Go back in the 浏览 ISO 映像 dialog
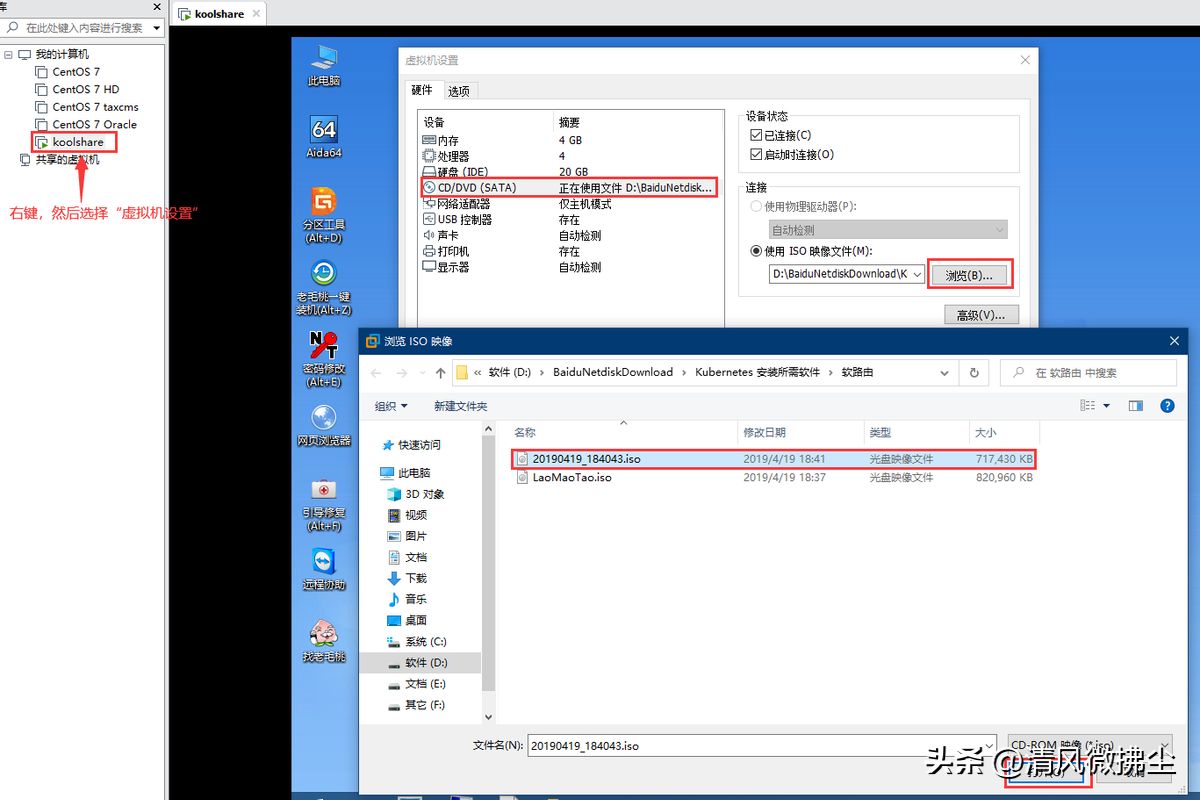1200x800 pixels. (x=376, y=373)
